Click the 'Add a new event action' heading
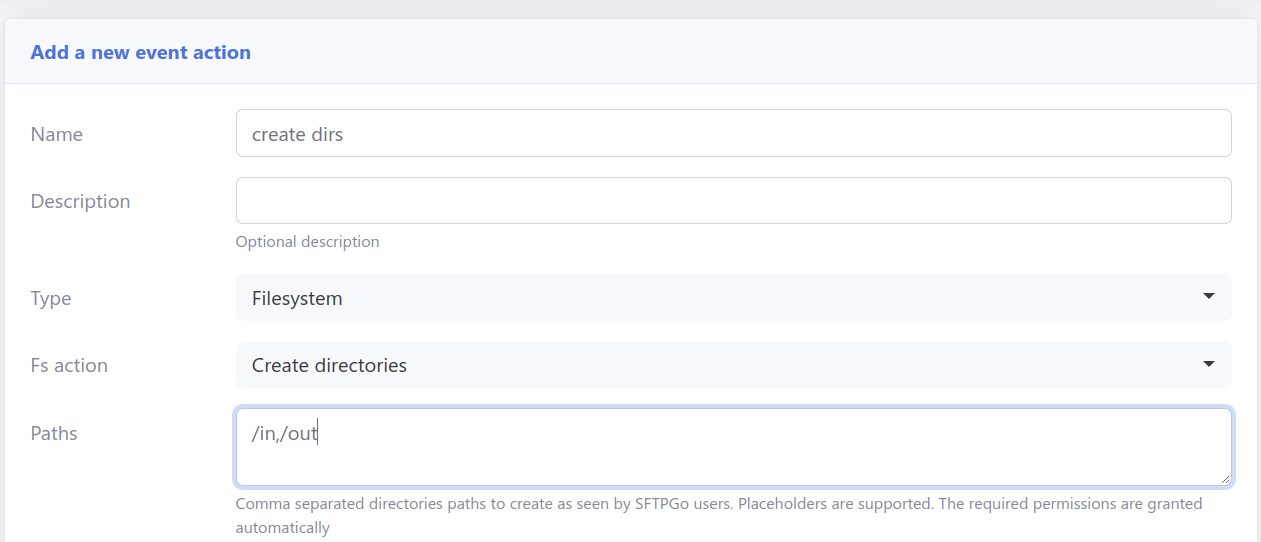1261x542 pixels. pyautogui.click(x=140, y=52)
